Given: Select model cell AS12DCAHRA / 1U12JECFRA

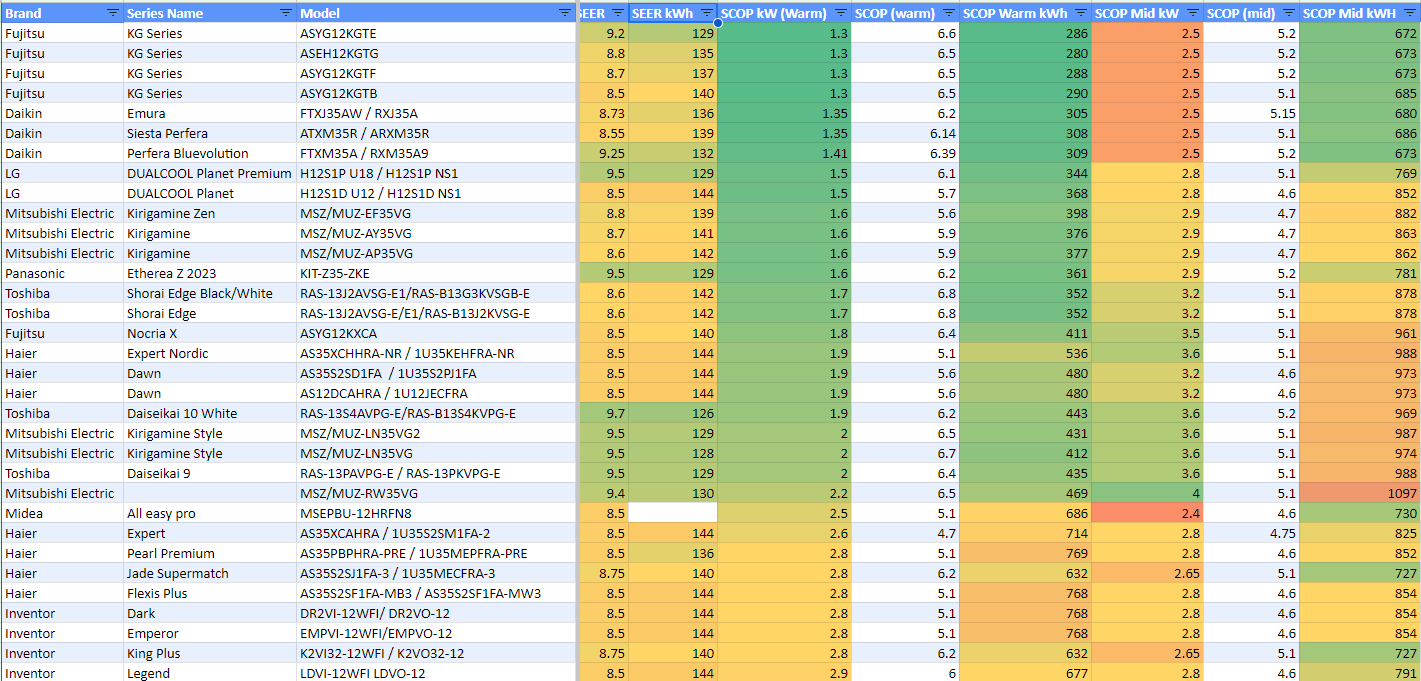Looking at the screenshot, I should (436, 393).
